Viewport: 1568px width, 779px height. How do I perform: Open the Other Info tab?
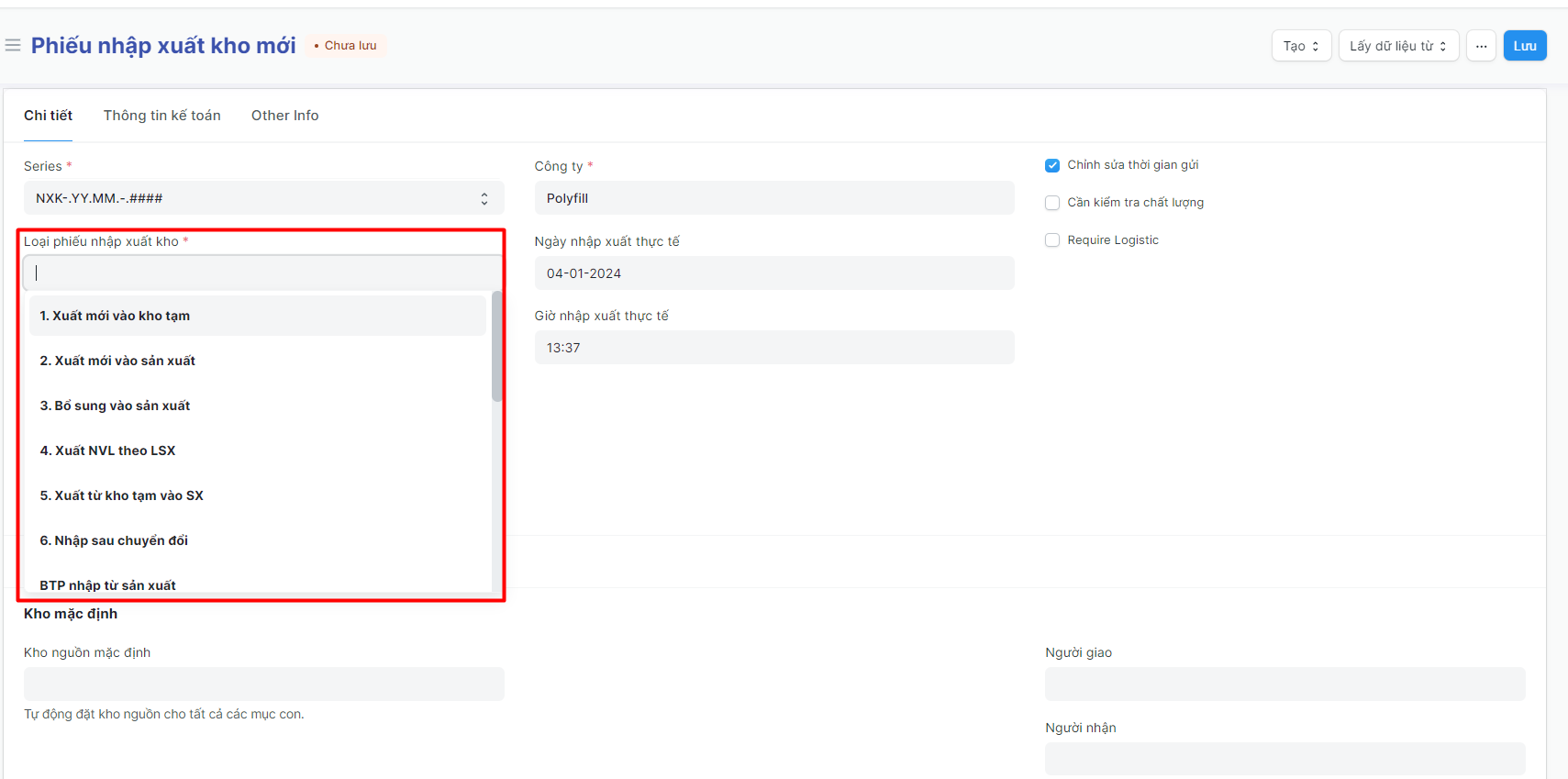point(284,116)
